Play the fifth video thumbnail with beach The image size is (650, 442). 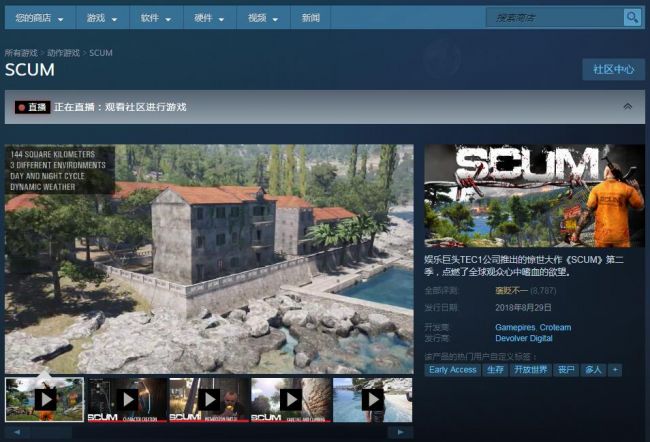[372, 399]
